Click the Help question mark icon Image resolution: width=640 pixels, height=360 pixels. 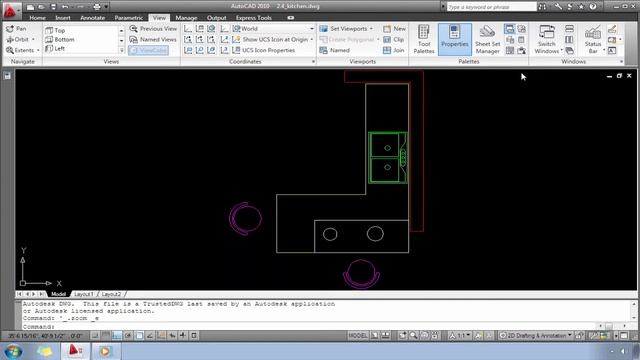click(x=593, y=7)
